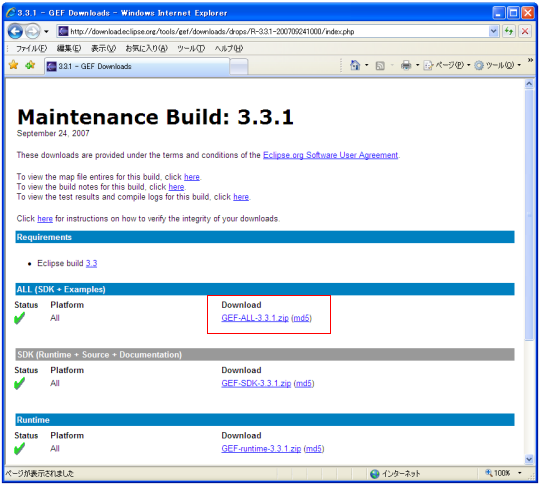Click the Add to Favorites icon
This screenshot has width=540, height=485.
[30, 64]
